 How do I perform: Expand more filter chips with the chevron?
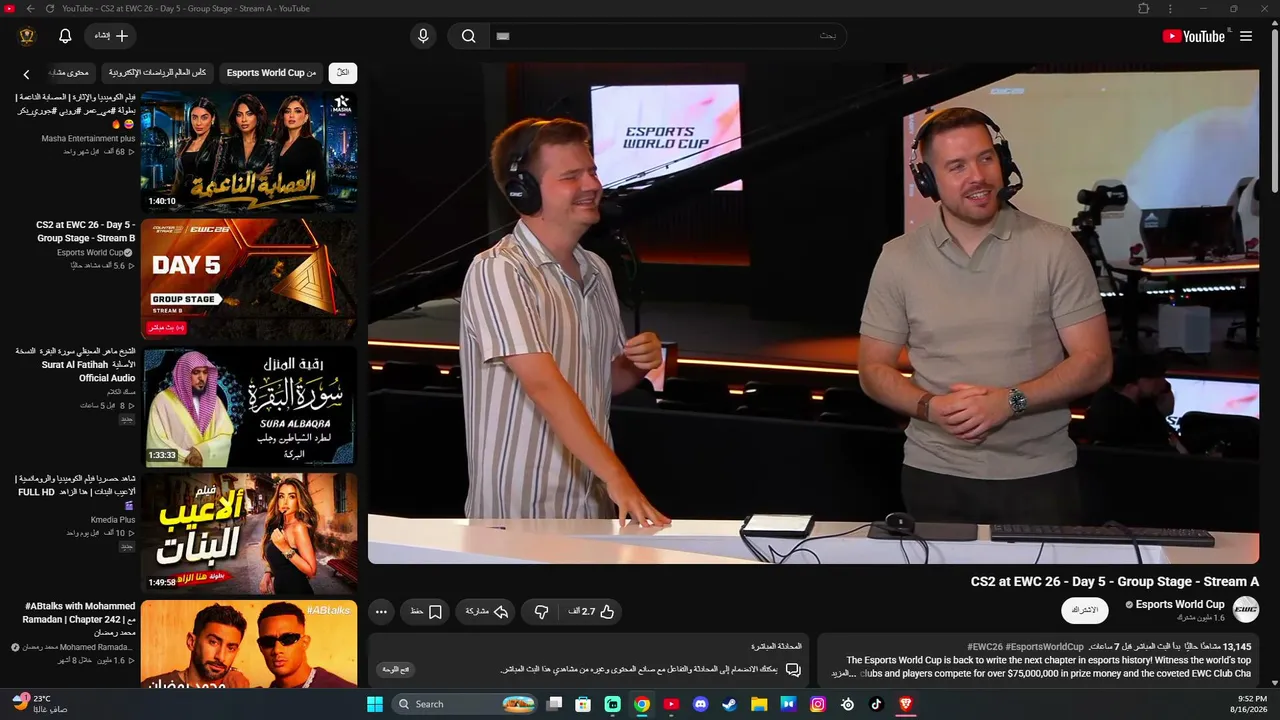27,74
